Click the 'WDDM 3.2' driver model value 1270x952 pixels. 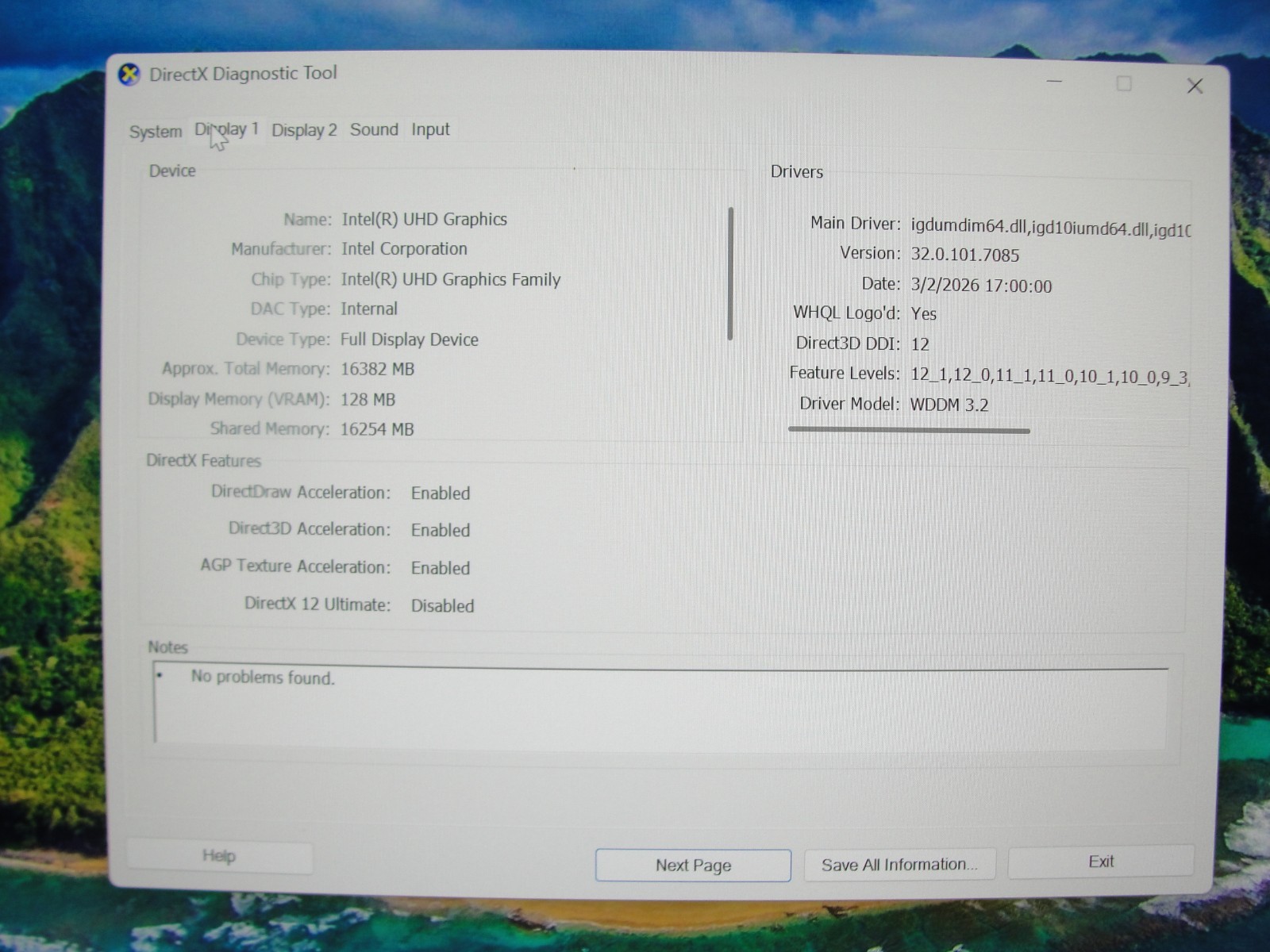pos(949,405)
